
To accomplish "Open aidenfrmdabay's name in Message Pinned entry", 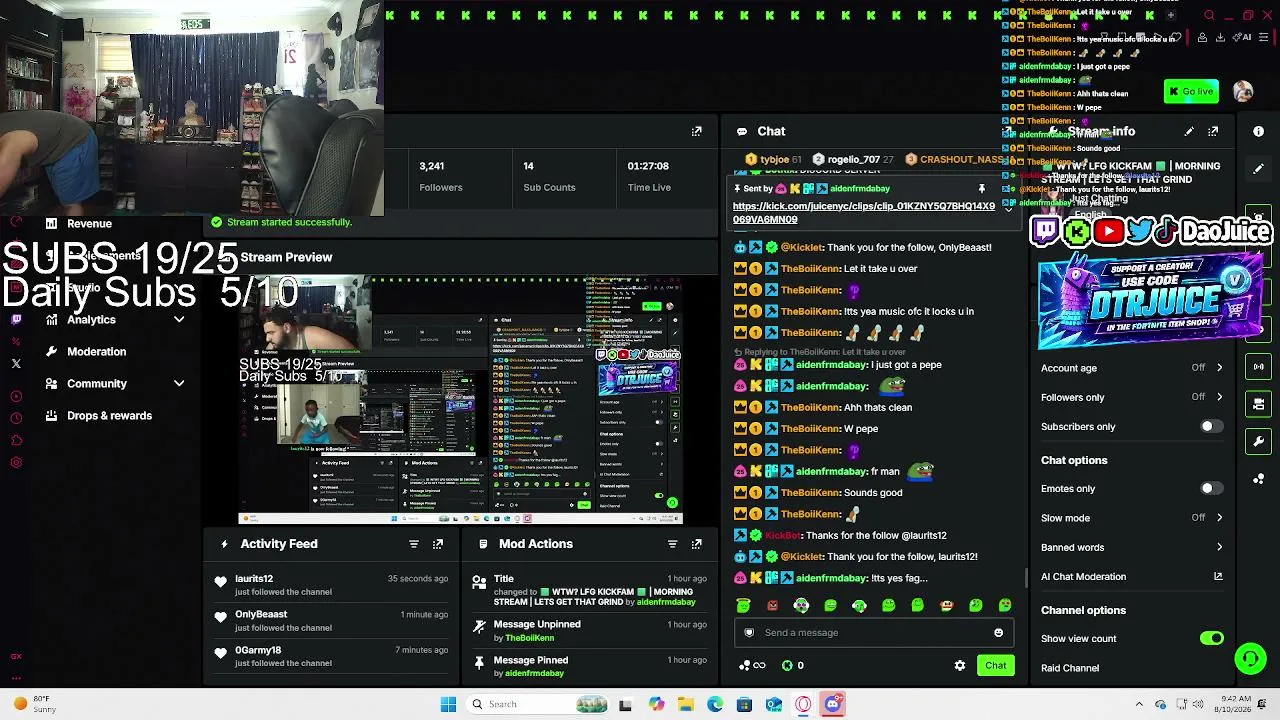I will click(x=535, y=673).
